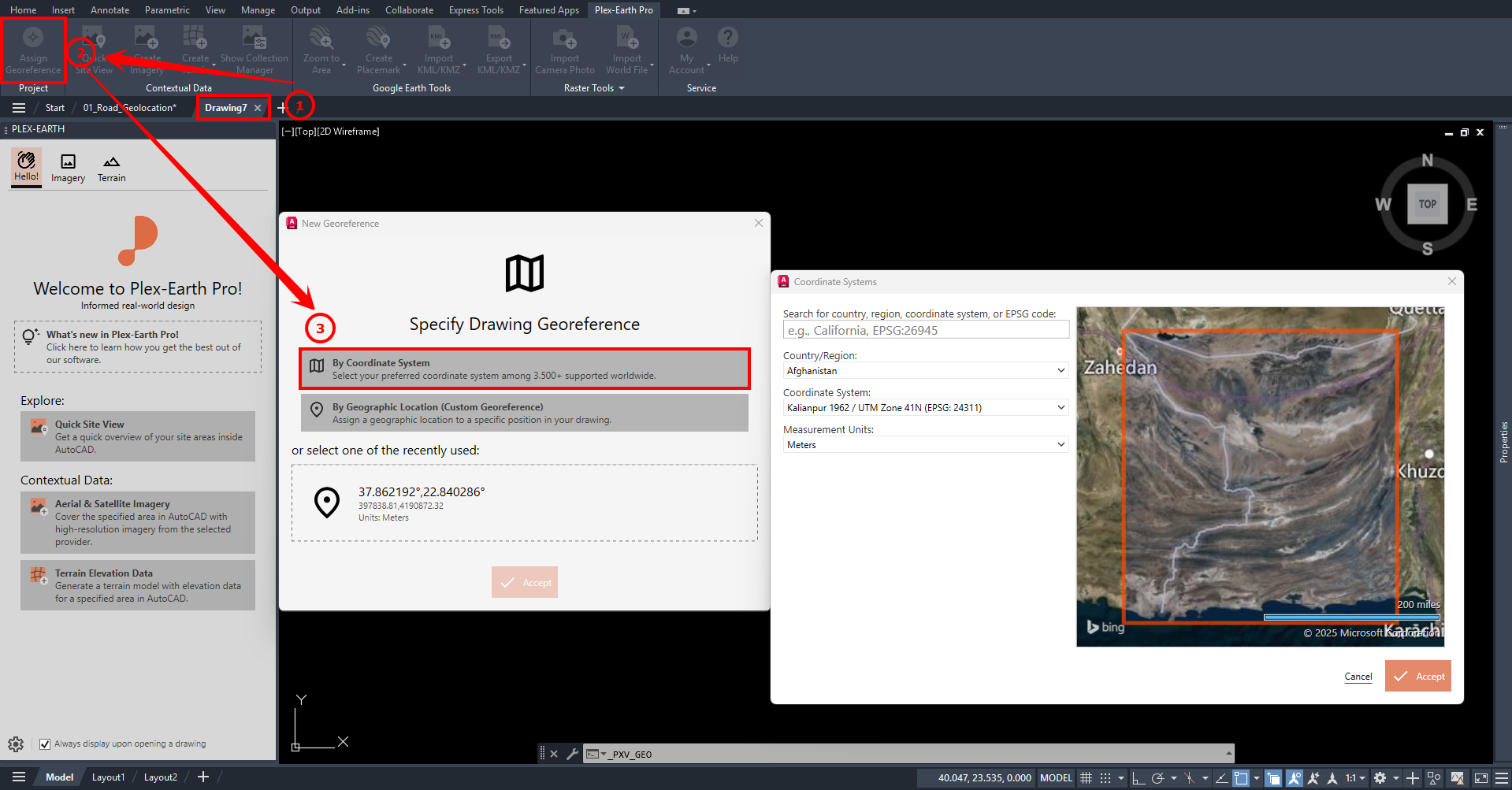Open the file tab hamburger menu

coord(19,108)
